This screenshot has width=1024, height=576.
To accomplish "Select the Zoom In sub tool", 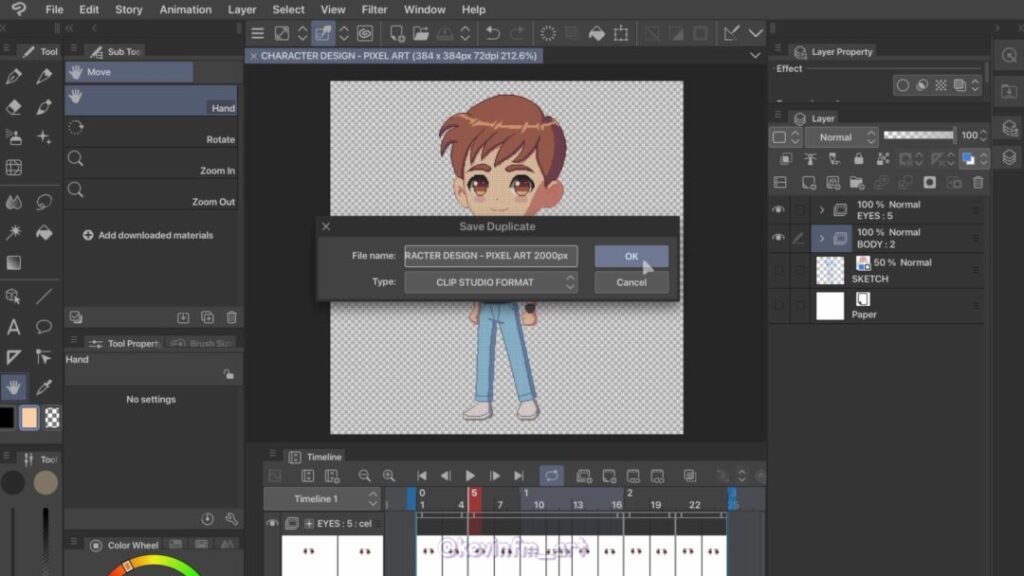I will pyautogui.click(x=150, y=164).
